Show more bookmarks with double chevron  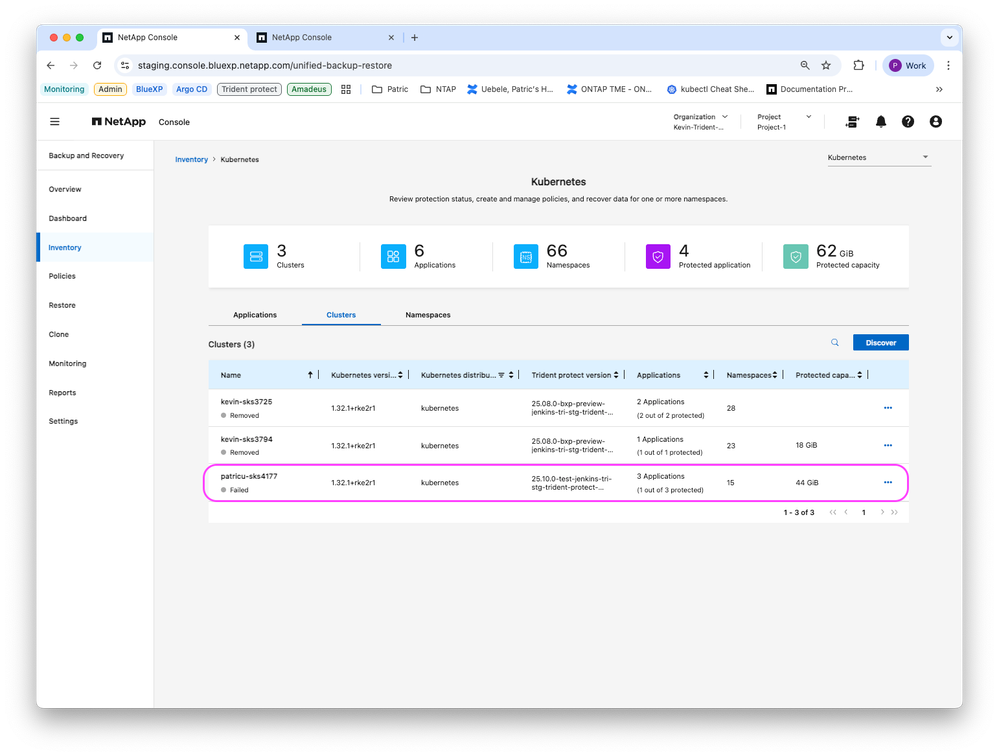[x=939, y=89]
